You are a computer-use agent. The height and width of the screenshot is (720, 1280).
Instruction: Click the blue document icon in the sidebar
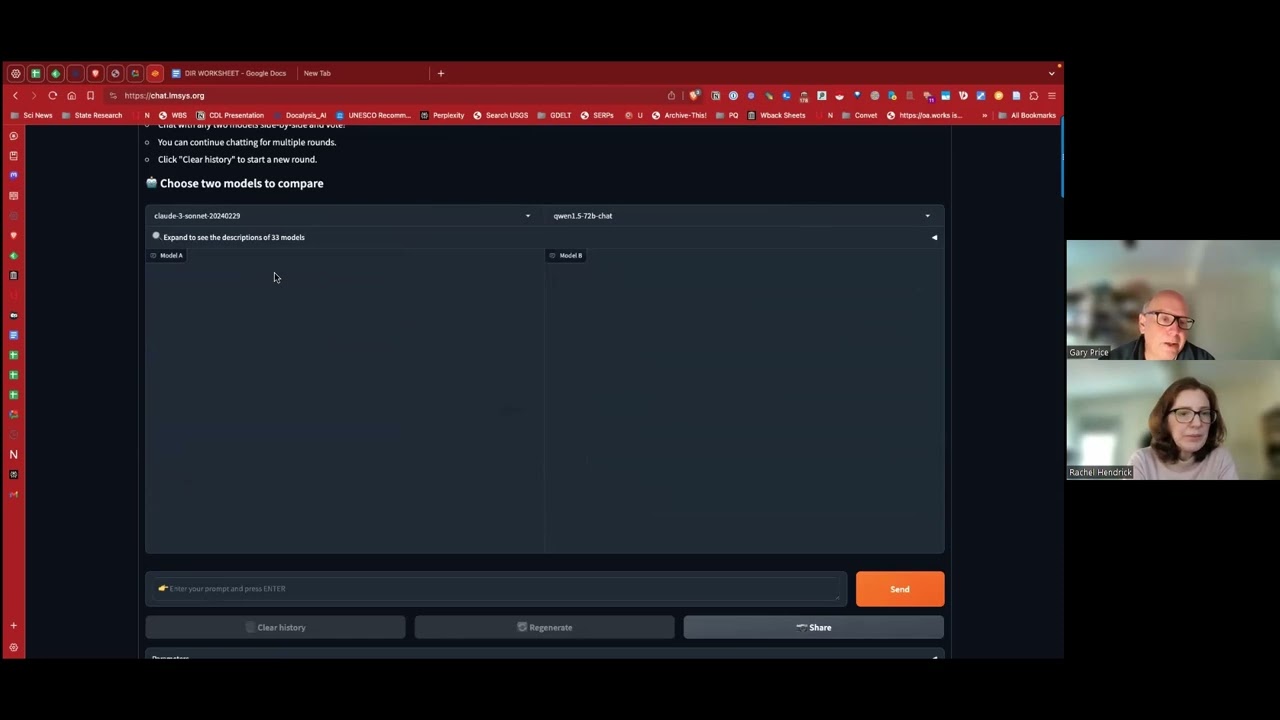point(13,335)
